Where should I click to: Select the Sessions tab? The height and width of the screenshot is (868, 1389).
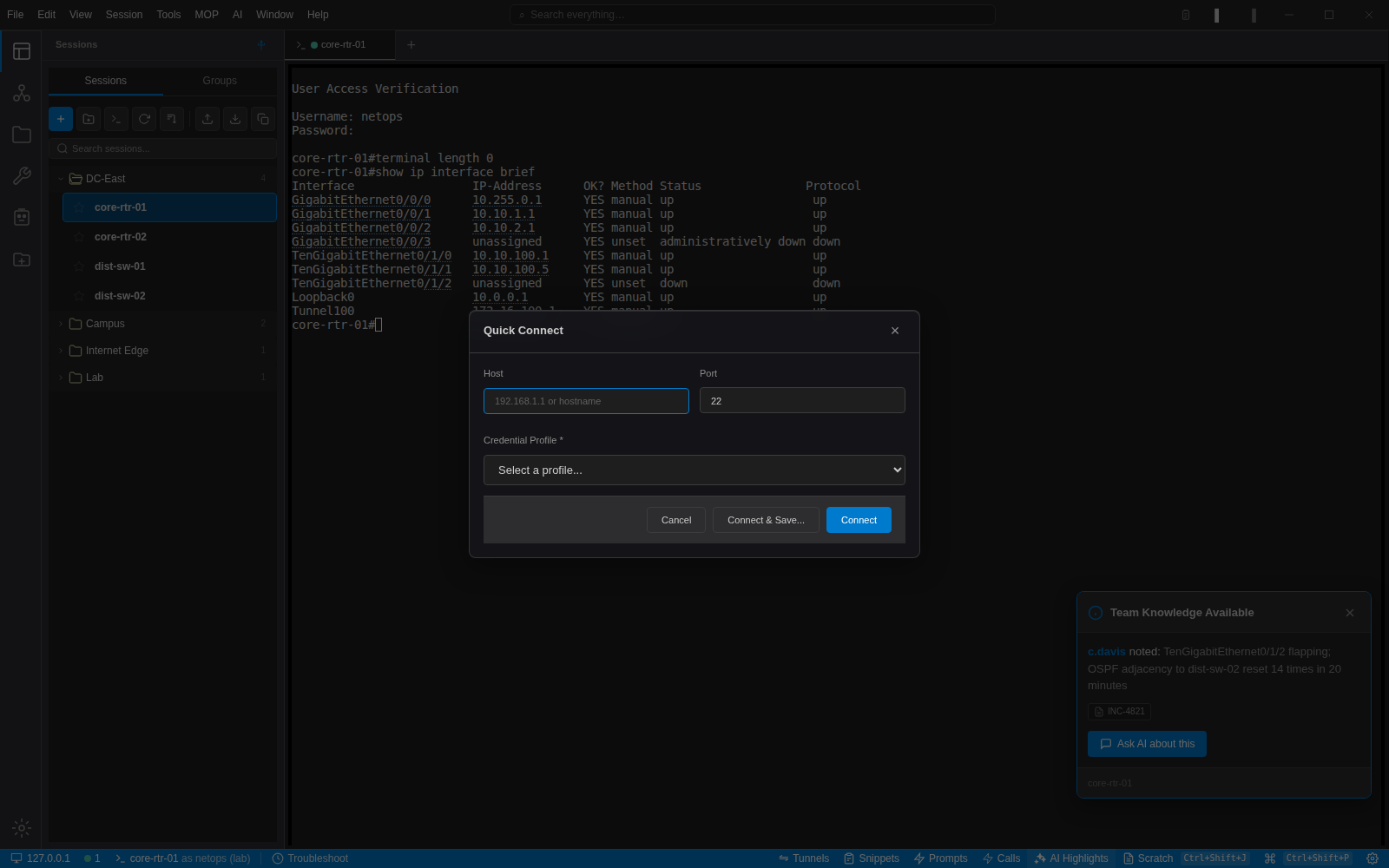[106, 81]
